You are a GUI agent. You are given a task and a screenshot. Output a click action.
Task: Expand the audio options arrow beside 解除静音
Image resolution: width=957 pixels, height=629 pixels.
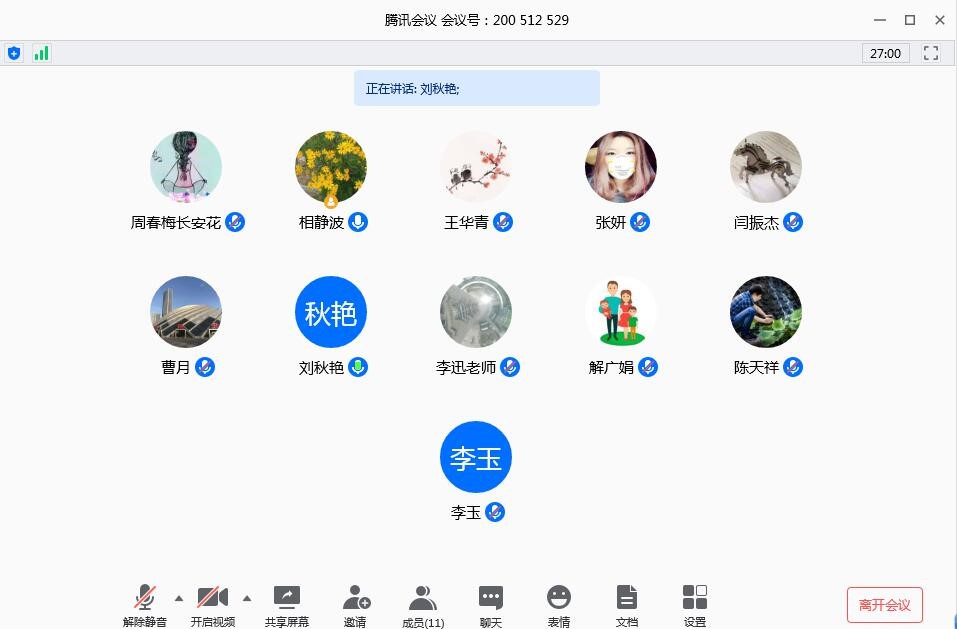[179, 598]
